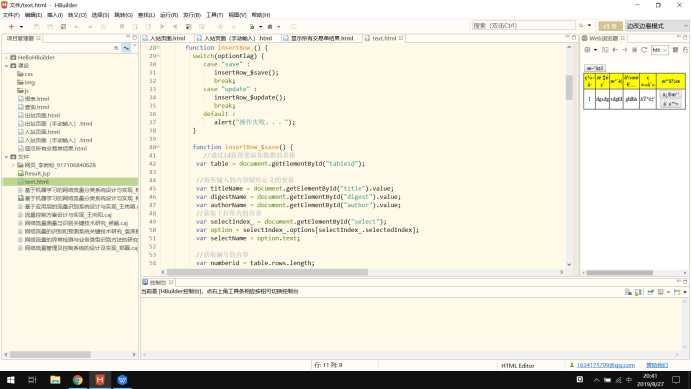Image resolution: width=692 pixels, height=389 pixels.
Task: Open the dropdown arrow beside the new plus icon
Action: coord(21,26)
